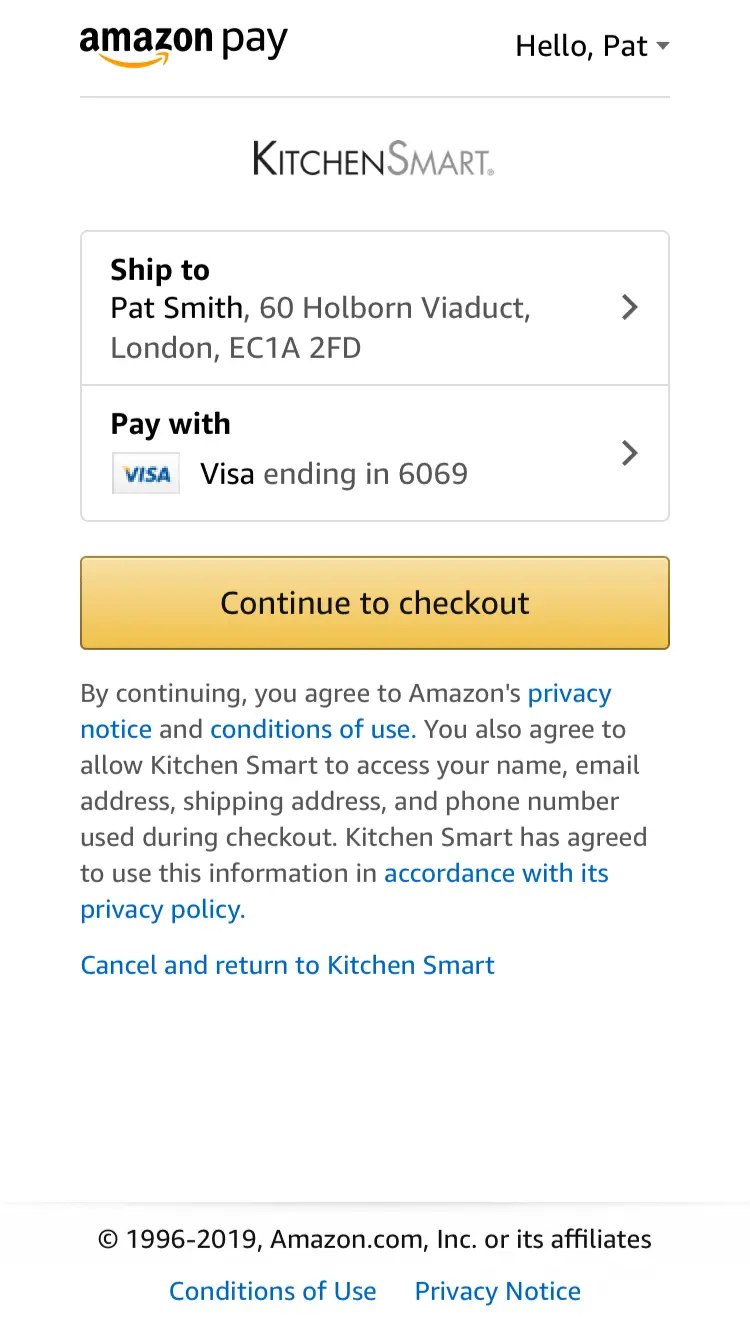The image size is (750, 1334).
Task: Expand the Pay with chevron arrow
Action: coord(629,454)
